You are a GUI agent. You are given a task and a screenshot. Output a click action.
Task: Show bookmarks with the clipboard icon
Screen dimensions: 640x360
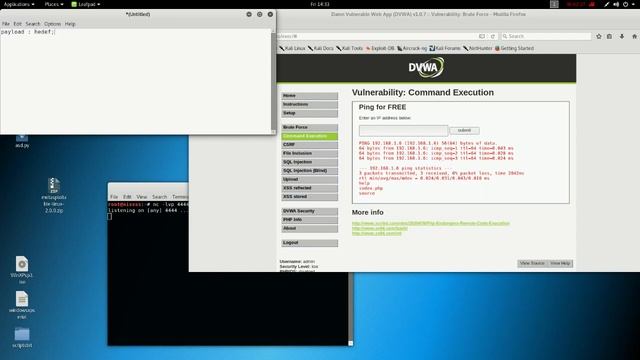click(x=609, y=36)
